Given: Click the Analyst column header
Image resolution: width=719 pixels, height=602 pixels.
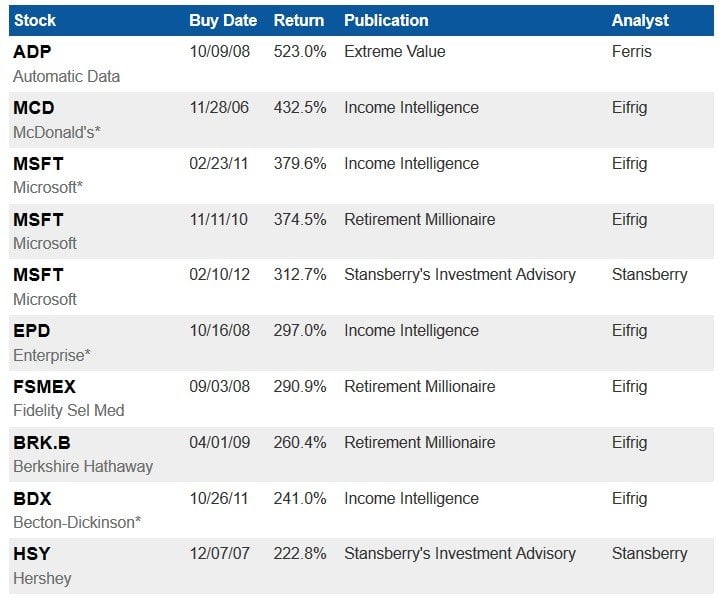Looking at the screenshot, I should coord(640,20).
